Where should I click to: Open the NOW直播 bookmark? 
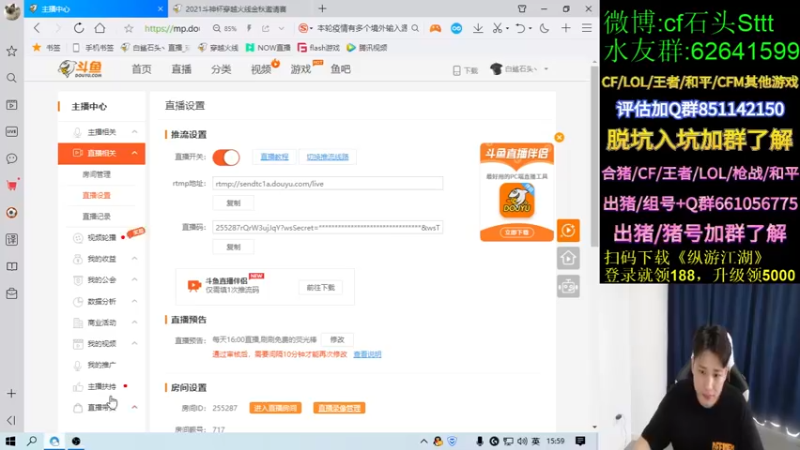(268, 47)
